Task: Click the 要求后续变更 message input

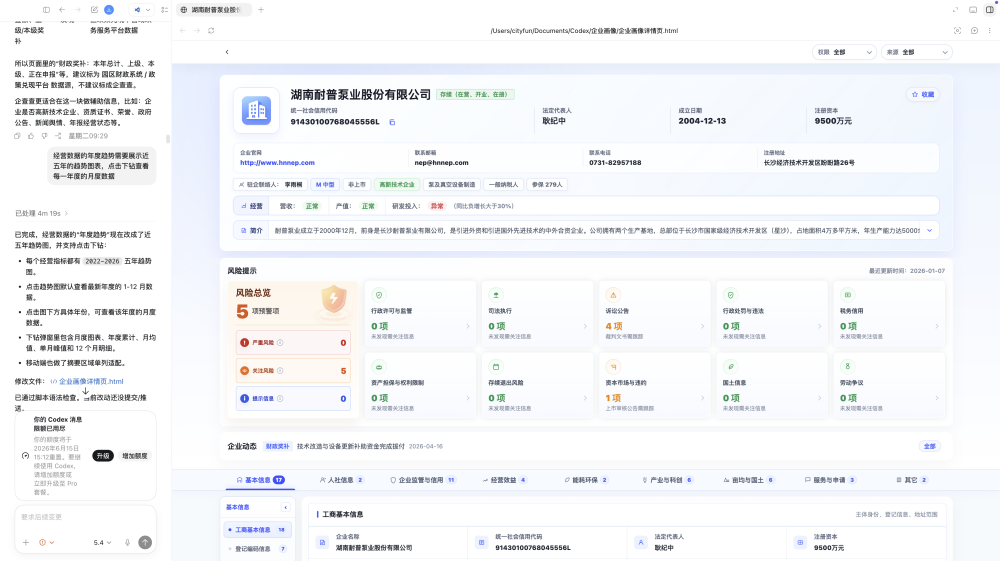Action: point(85,517)
